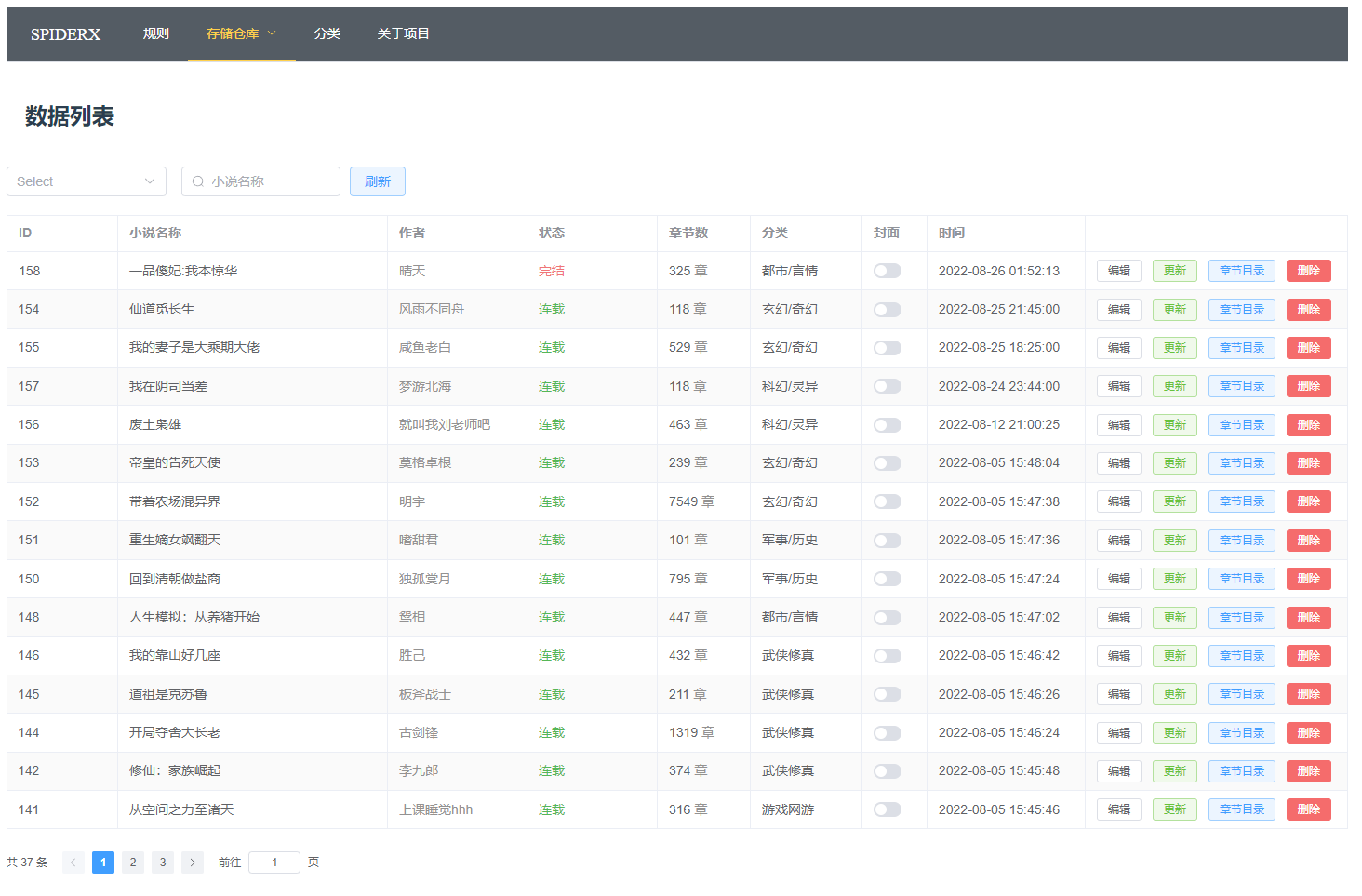Enable cover switch for 重生嫡女飒翻天
Screen dimensions: 1362x896
coord(888,541)
